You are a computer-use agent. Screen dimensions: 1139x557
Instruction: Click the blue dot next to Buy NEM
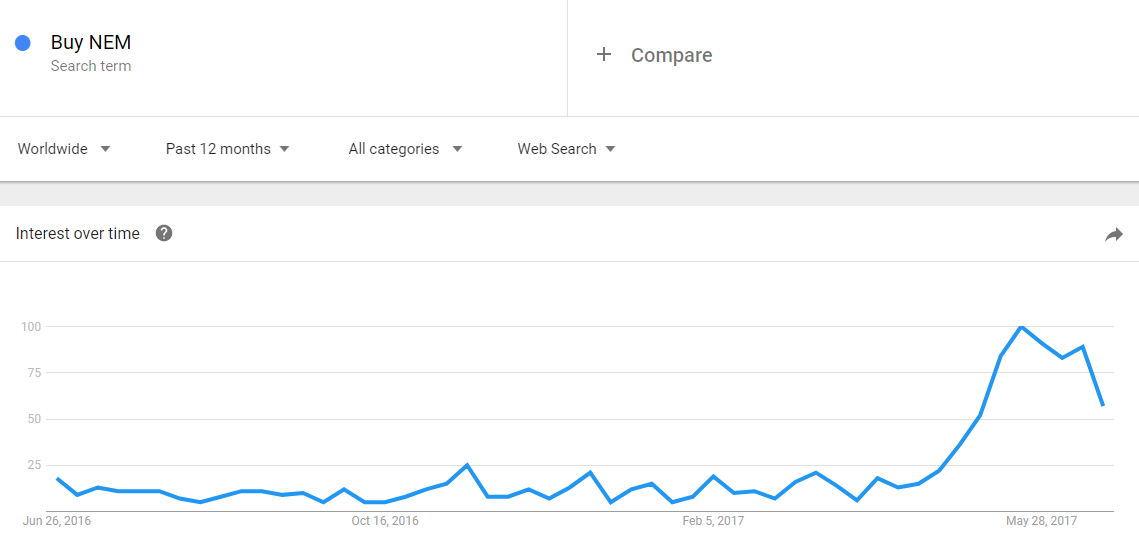23,43
